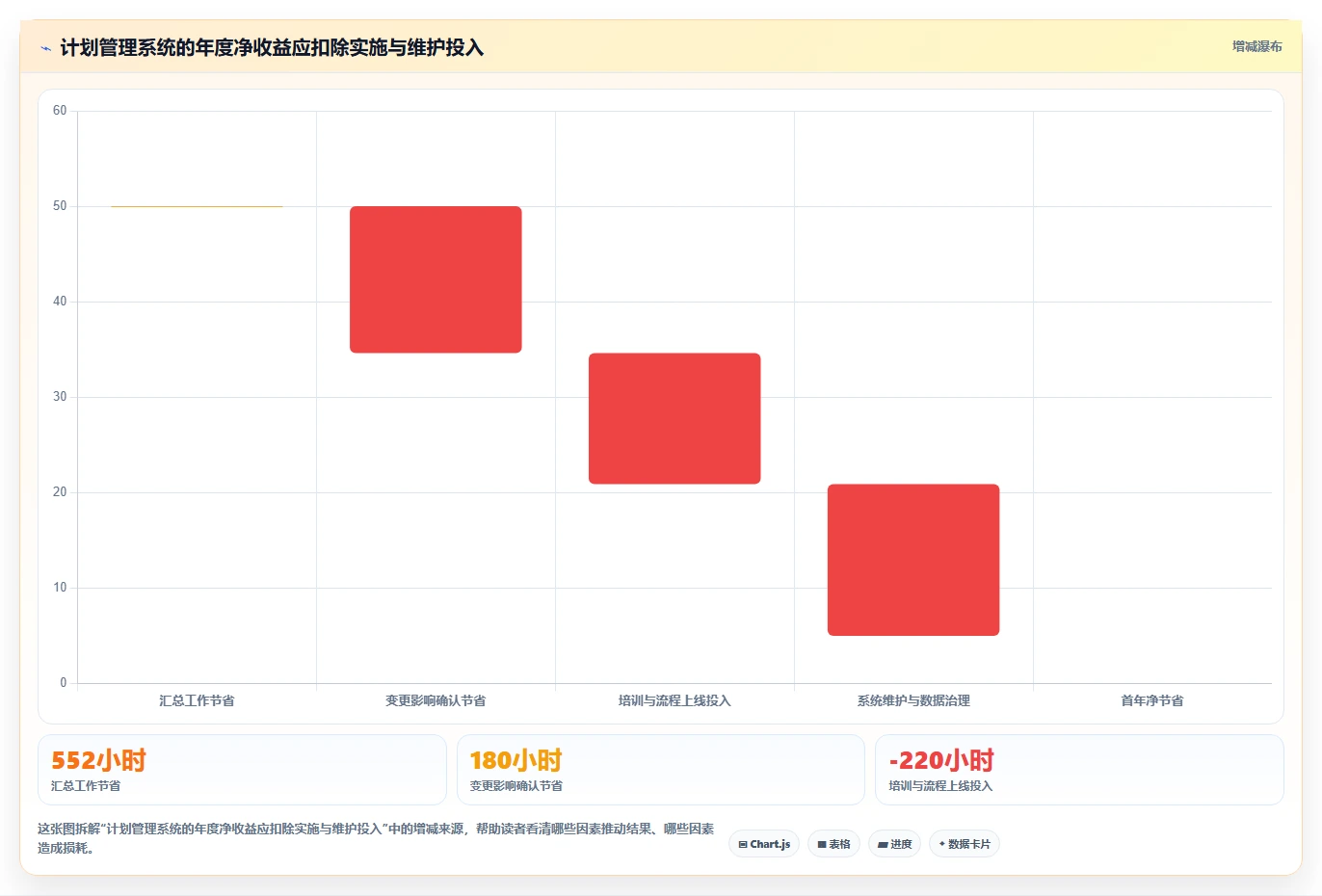Click x-axis label 变更影响确认节省
1322x896 pixels.
pos(436,700)
